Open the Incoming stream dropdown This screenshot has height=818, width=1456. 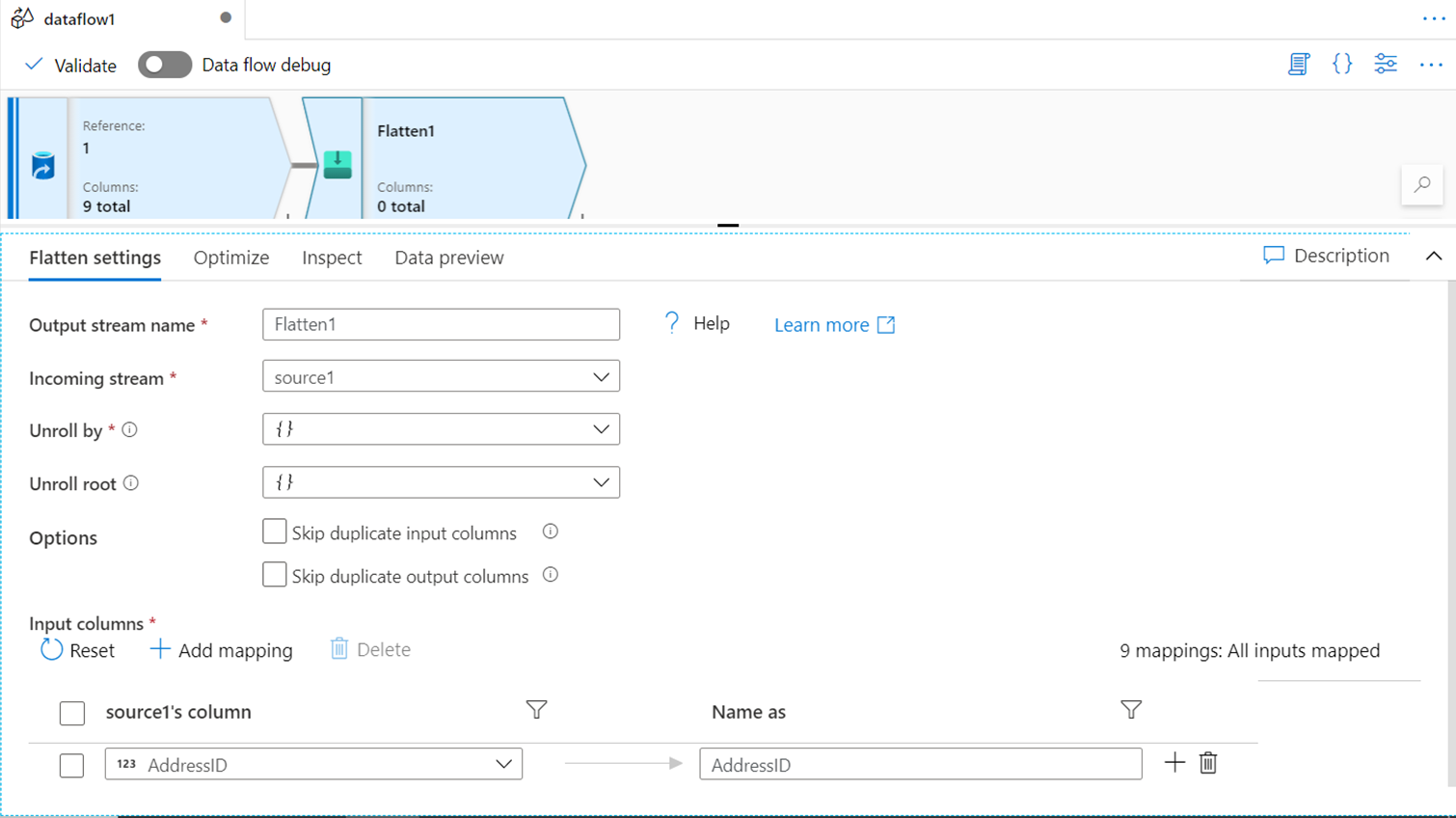click(441, 377)
